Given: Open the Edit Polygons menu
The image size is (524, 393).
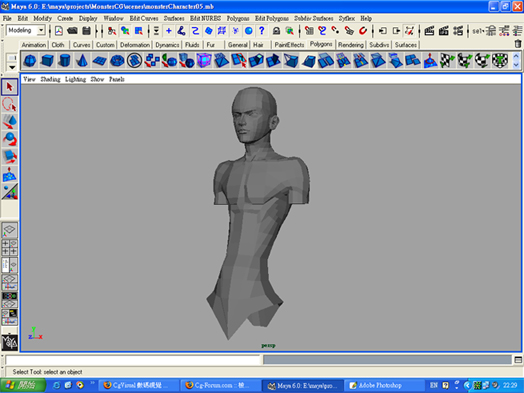Looking at the screenshot, I should click(x=272, y=18).
